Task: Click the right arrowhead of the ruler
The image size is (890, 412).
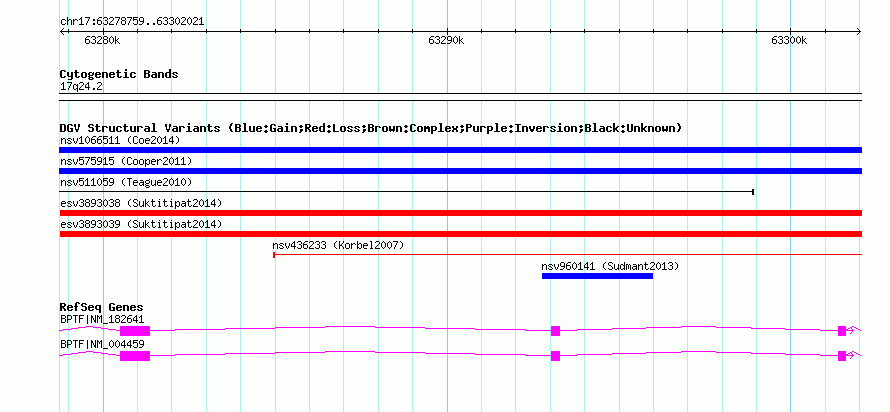Action: pos(859,31)
